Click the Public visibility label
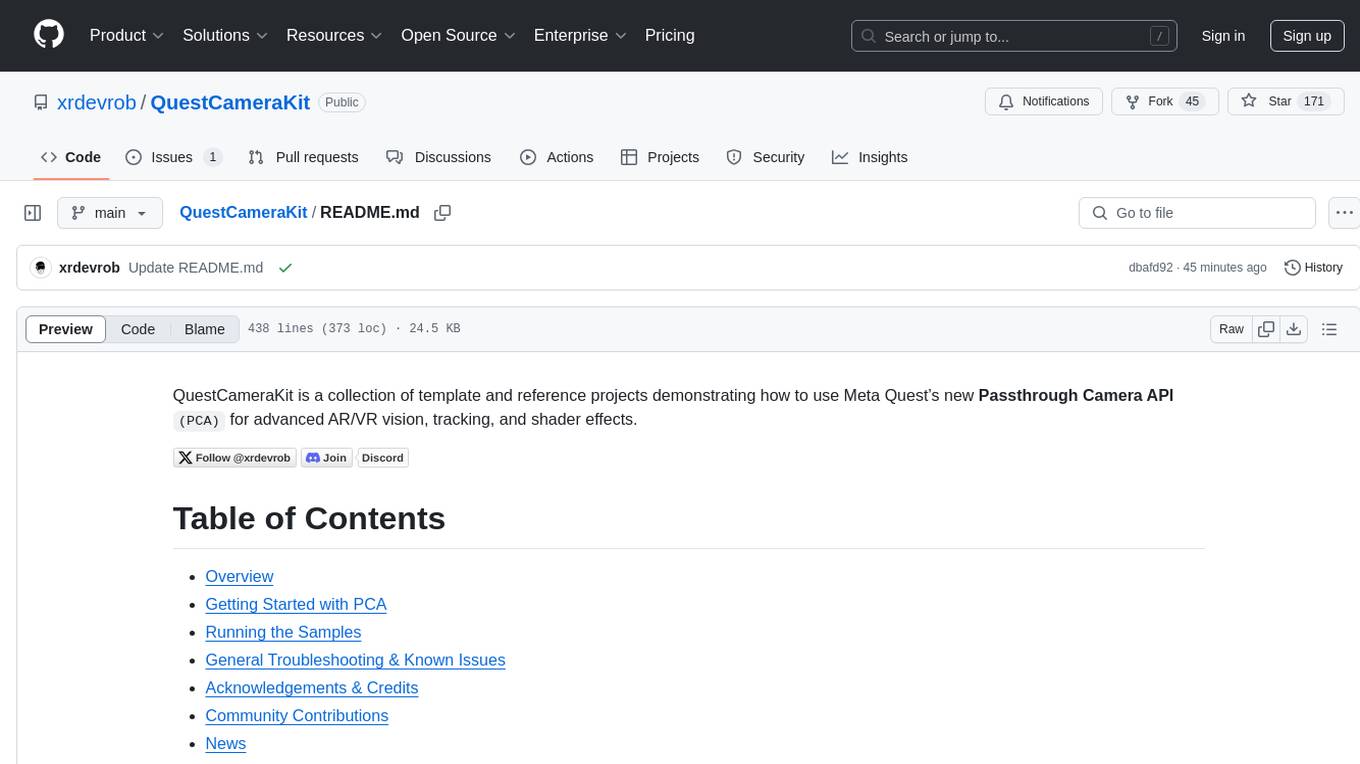Screen dimensions: 1360x764 342,102
